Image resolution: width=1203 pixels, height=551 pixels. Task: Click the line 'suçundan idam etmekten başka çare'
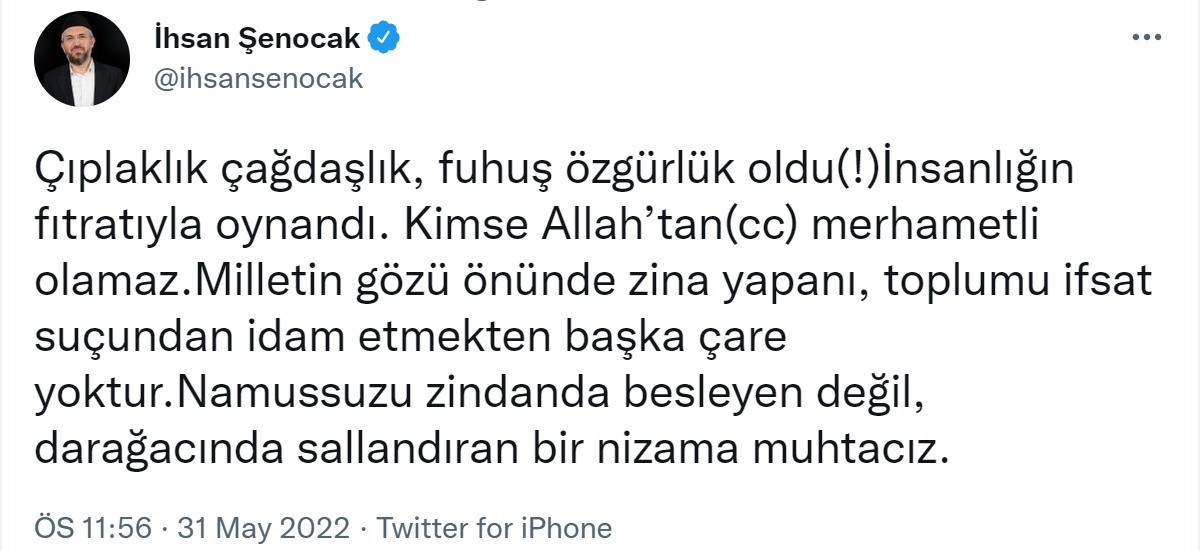tap(411, 340)
